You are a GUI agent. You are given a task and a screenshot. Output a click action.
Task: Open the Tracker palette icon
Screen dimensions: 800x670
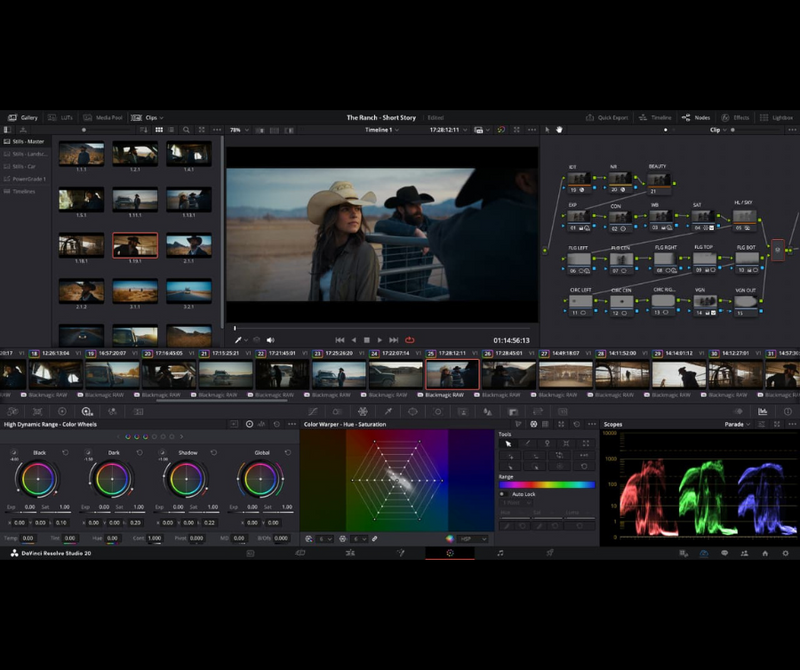tap(438, 412)
